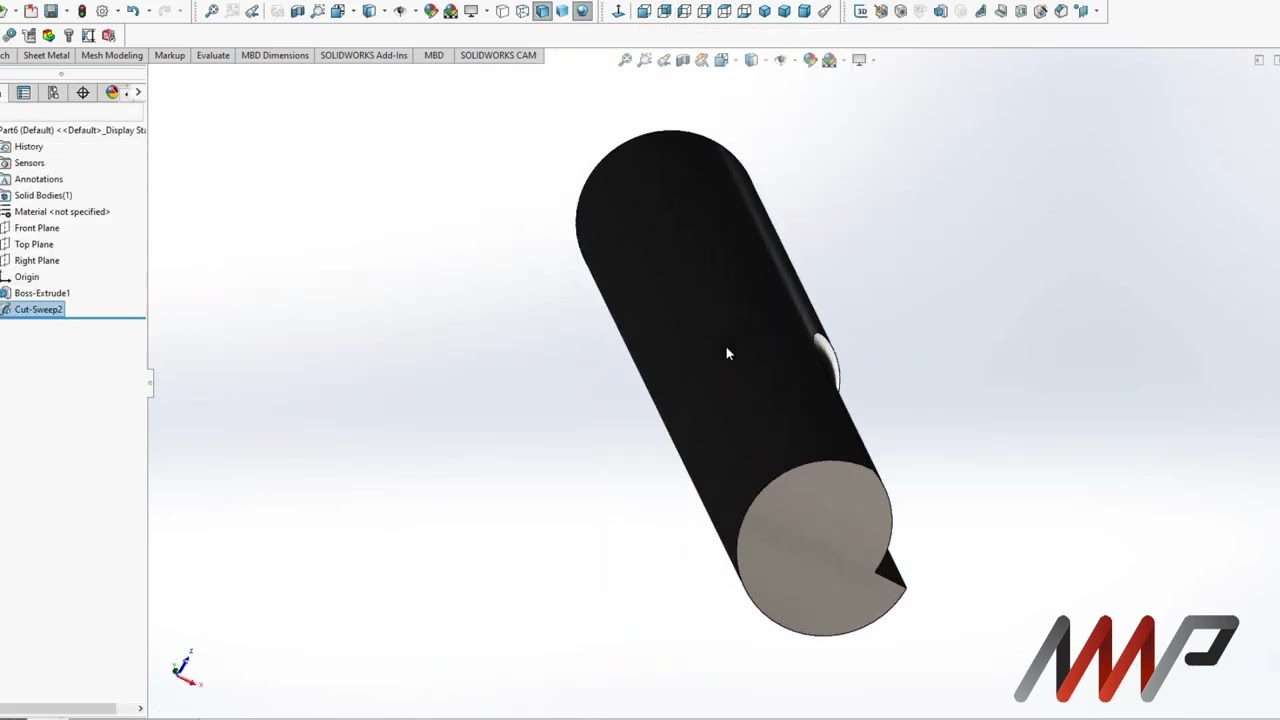1280x720 pixels.
Task: Click heads-up Dynamic Annotation Views icon
Action: click(x=702, y=60)
